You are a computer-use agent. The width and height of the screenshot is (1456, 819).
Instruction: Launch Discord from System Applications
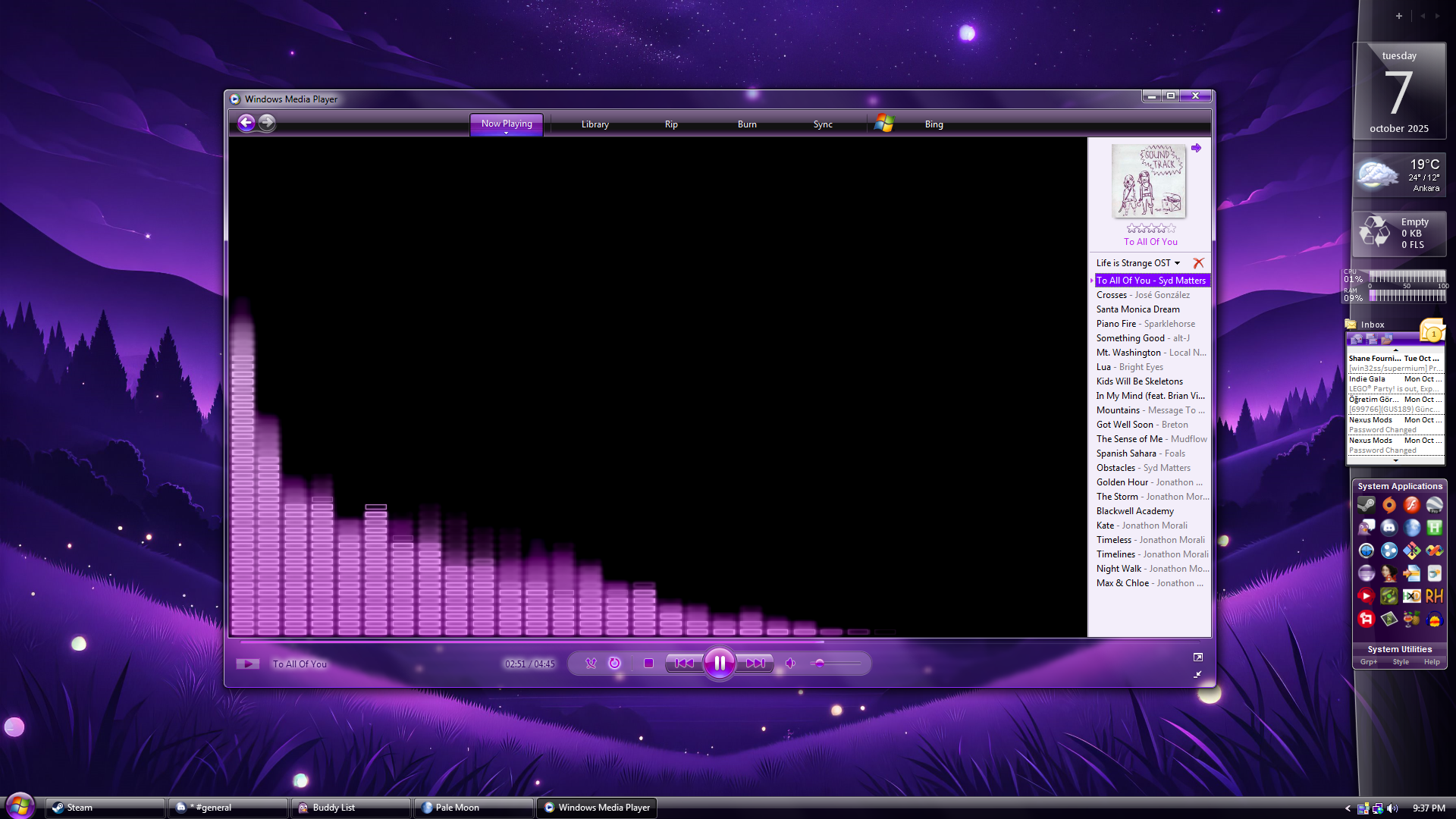point(1389,528)
